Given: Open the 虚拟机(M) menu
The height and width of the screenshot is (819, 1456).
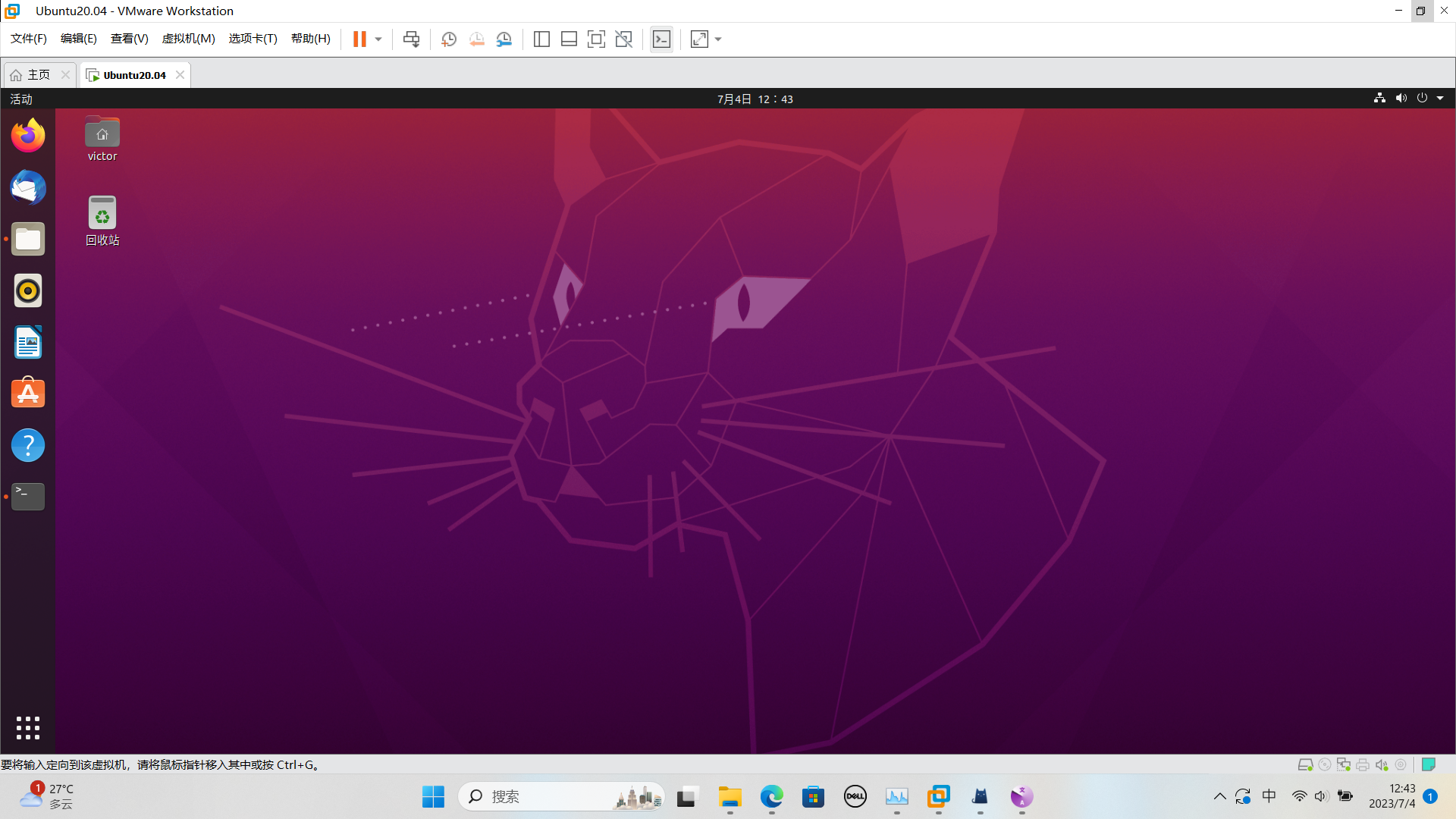Looking at the screenshot, I should [189, 39].
